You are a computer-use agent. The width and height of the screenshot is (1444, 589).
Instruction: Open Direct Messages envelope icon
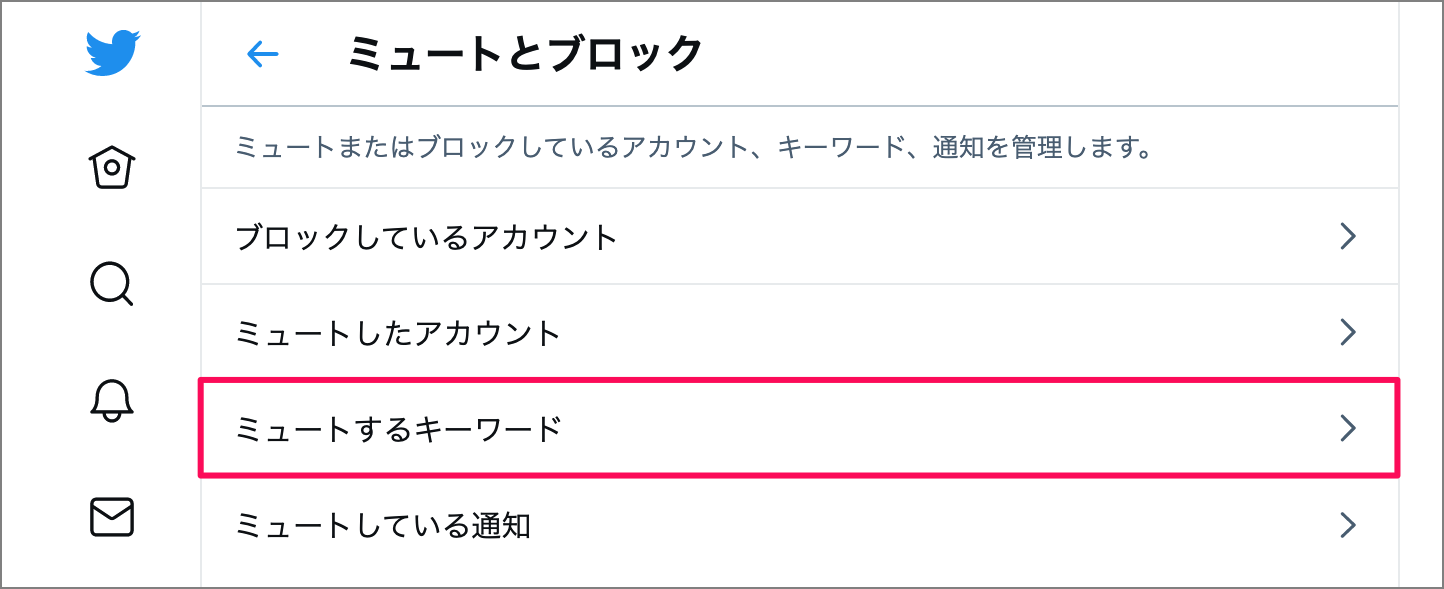(111, 518)
